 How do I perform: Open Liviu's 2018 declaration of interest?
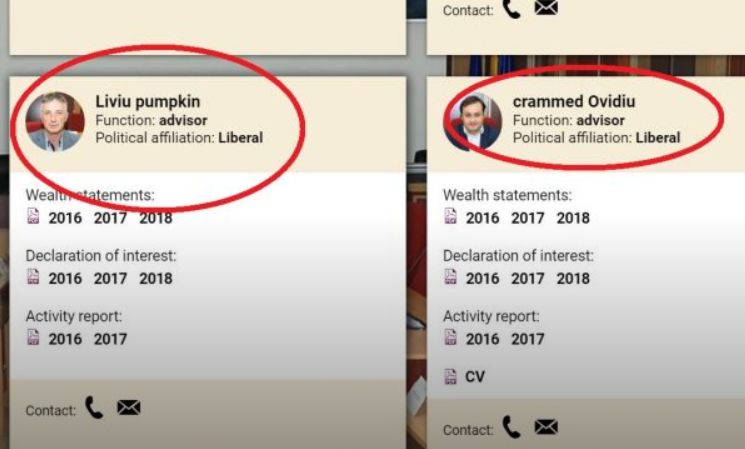tap(156, 278)
